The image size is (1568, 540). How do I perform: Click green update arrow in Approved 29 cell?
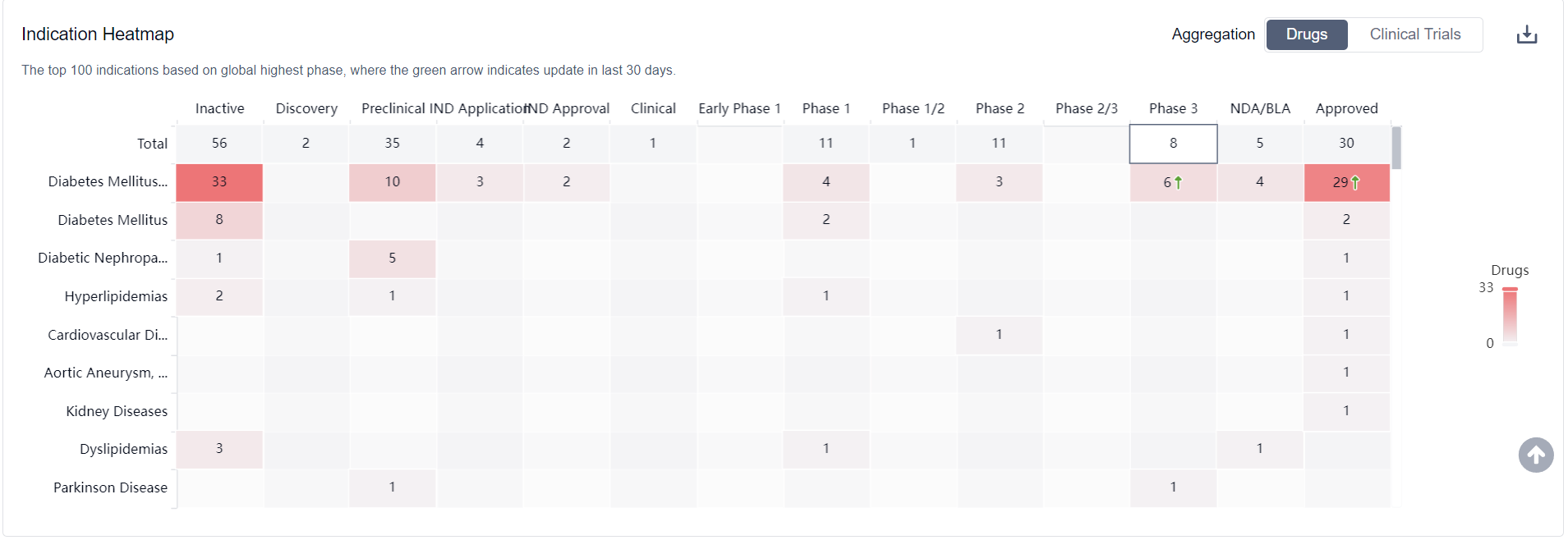pos(1355,182)
